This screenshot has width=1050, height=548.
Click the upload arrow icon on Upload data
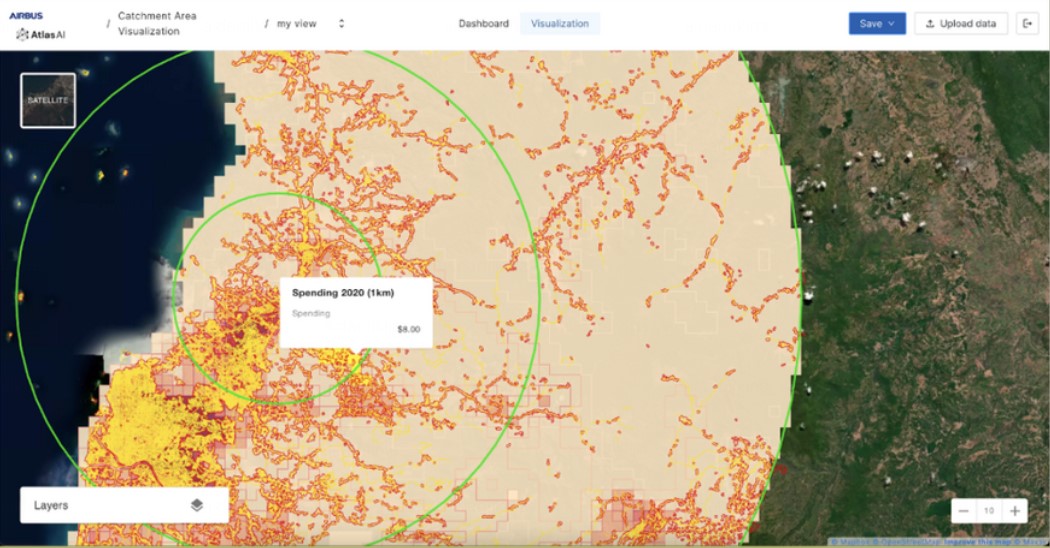point(929,23)
